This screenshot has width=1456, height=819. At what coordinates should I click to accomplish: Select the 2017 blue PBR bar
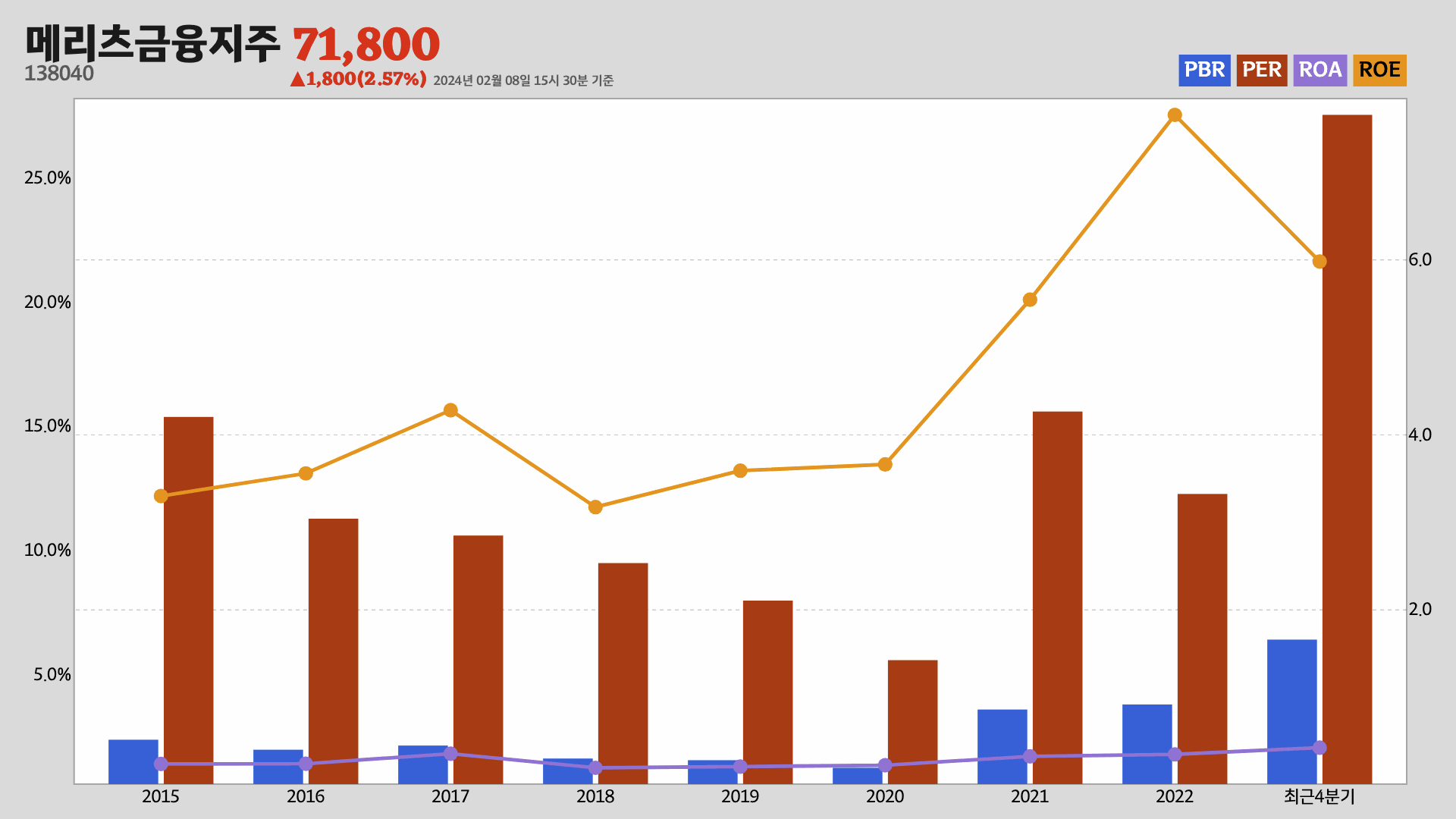click(x=423, y=764)
